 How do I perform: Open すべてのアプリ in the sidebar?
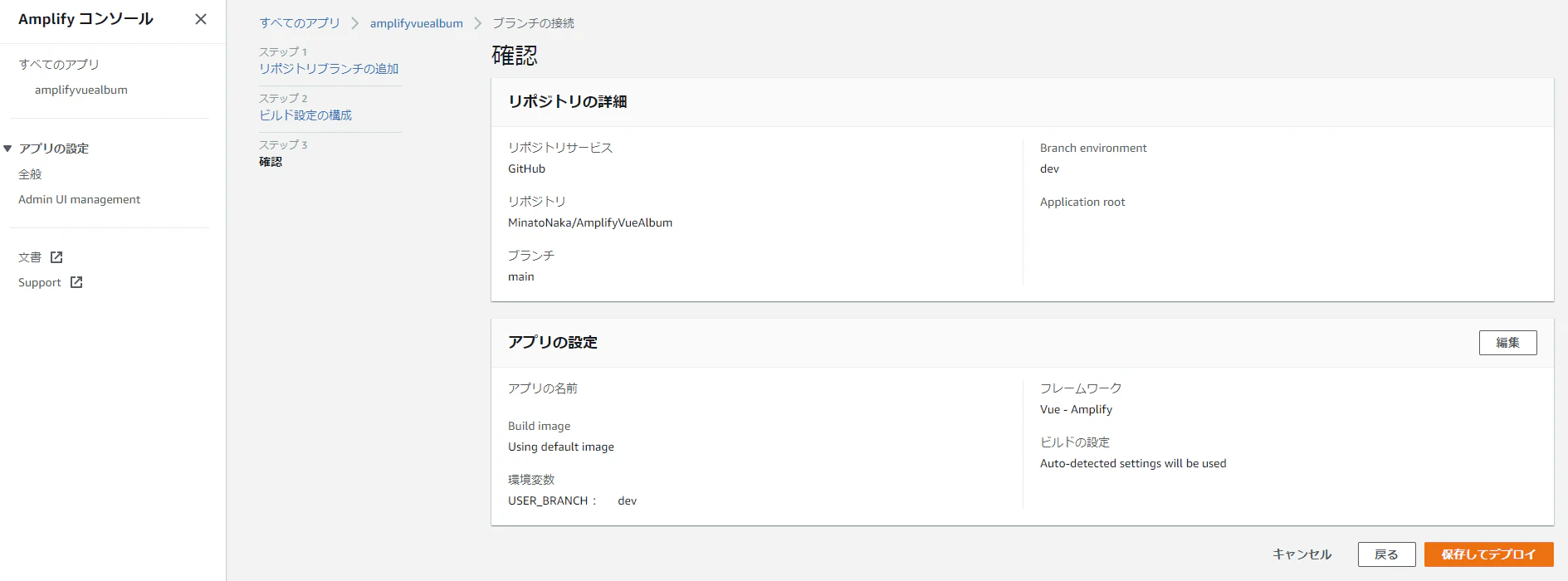click(59, 64)
